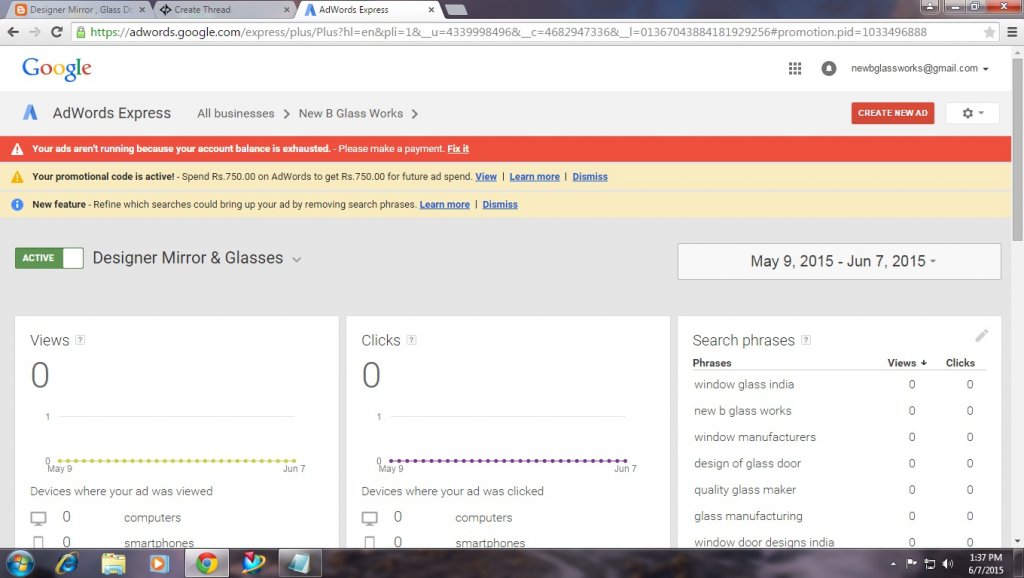Click the Chrome taskbar icon

206,563
